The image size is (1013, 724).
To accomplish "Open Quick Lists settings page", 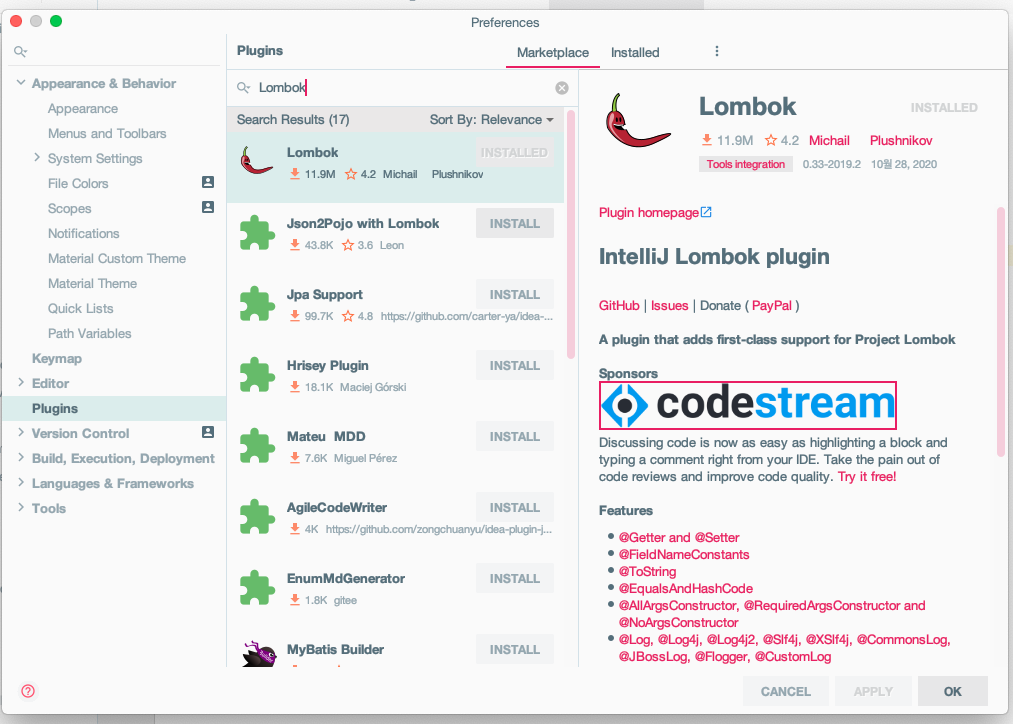I will (x=81, y=309).
